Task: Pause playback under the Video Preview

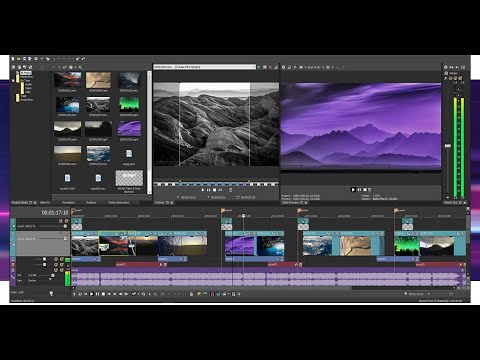Action: (359, 189)
